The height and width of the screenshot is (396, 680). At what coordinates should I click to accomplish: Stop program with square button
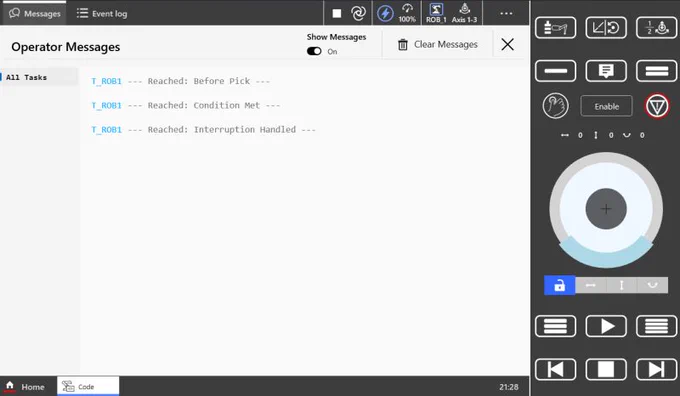click(606, 370)
